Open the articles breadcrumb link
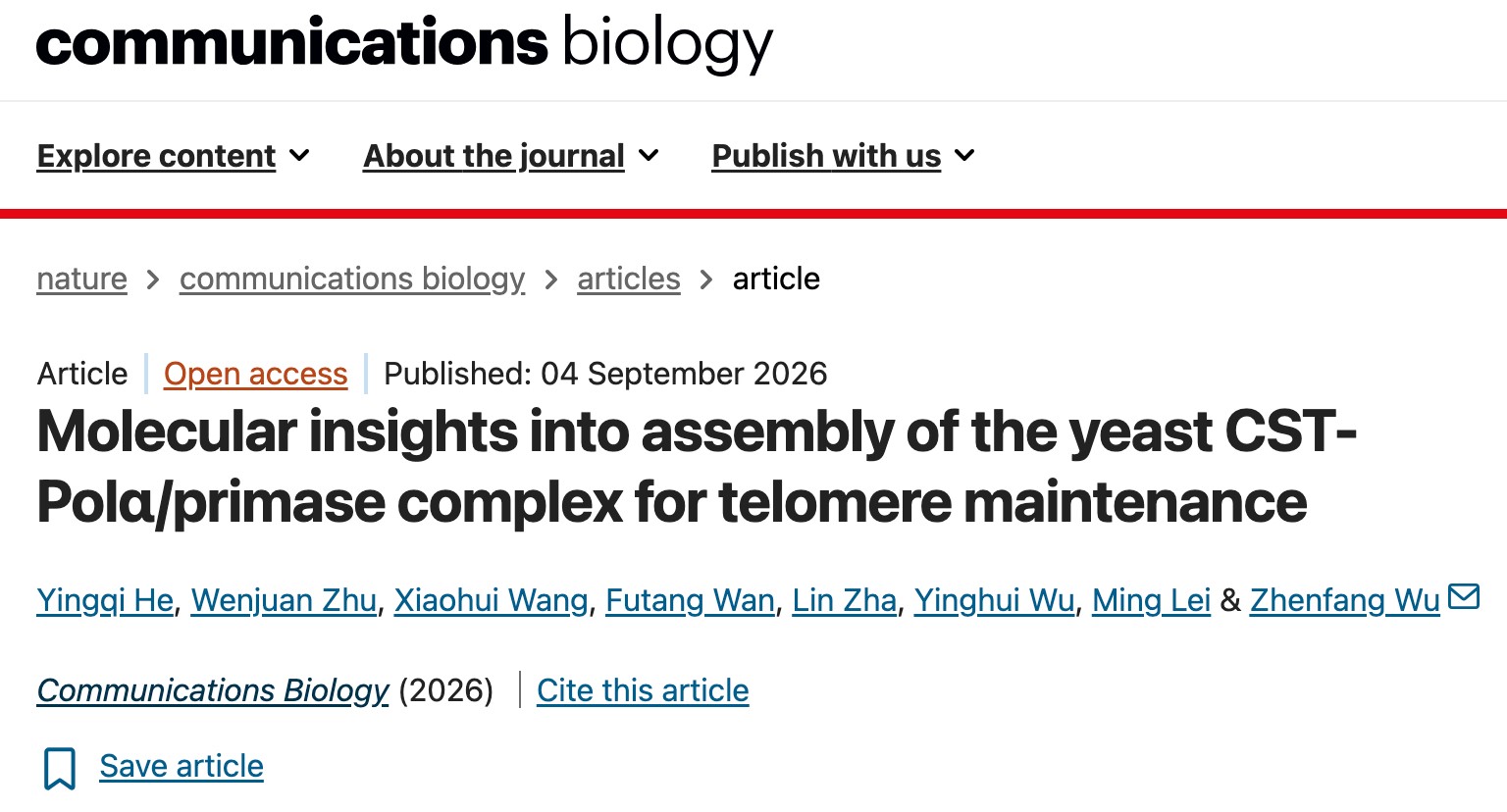Image resolution: width=1507 pixels, height=812 pixels. click(629, 279)
